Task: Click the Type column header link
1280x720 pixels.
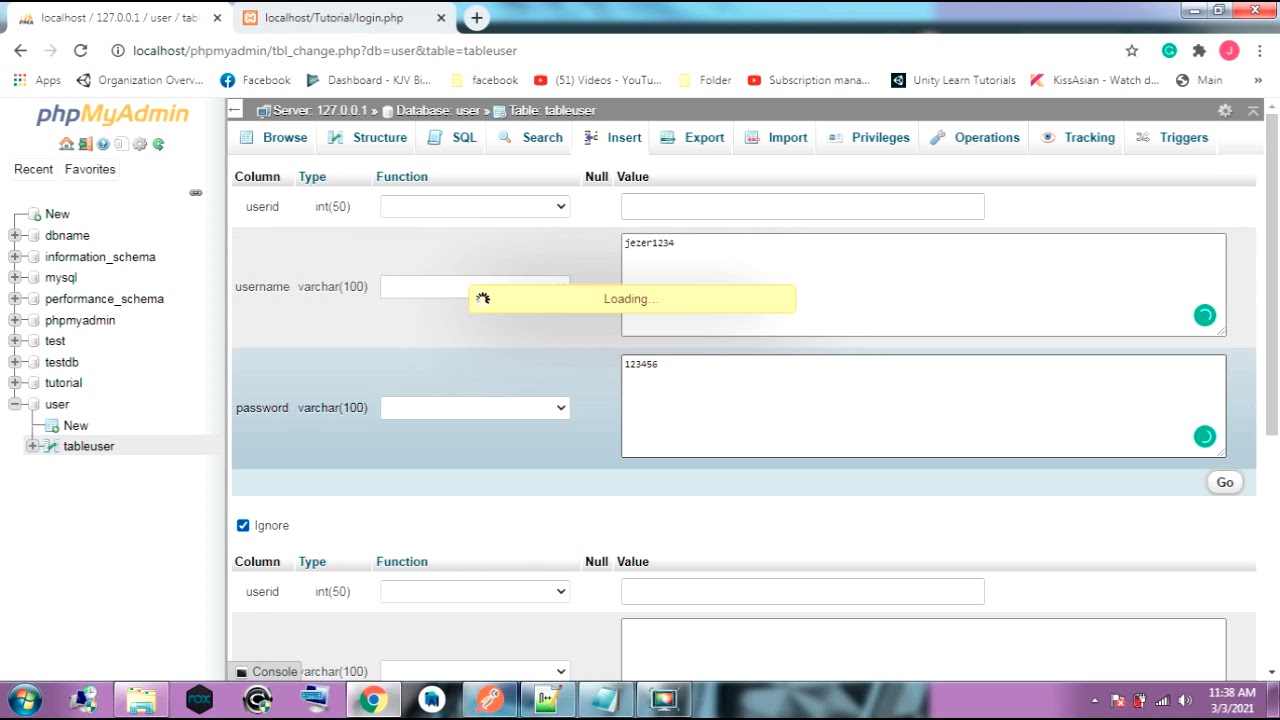Action: pyautogui.click(x=312, y=177)
